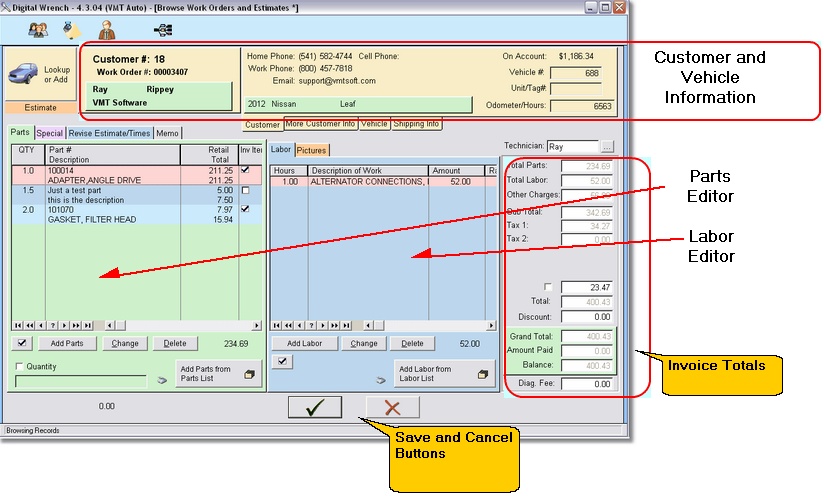Go to next page in parts navigator
Viewport: 824px width, 496px height.
point(76,326)
